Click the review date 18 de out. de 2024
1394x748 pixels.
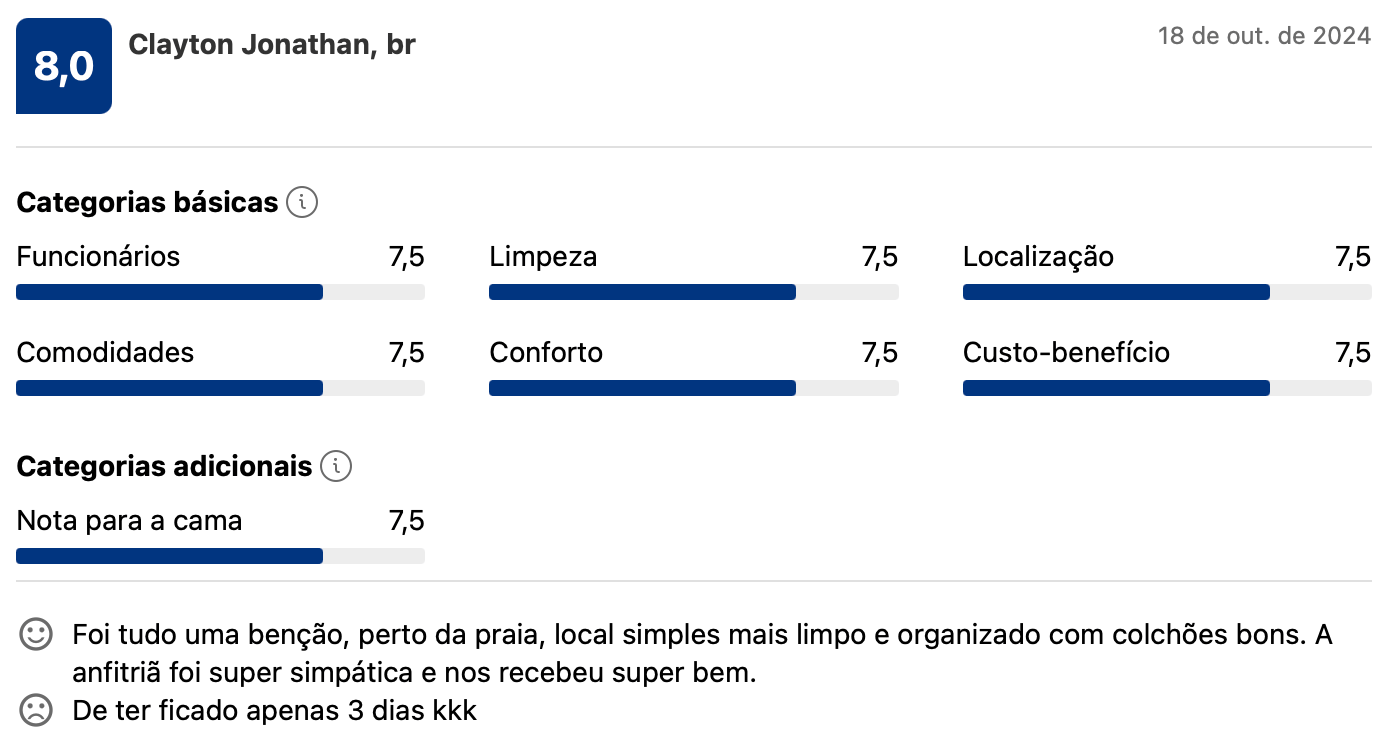tap(1264, 37)
